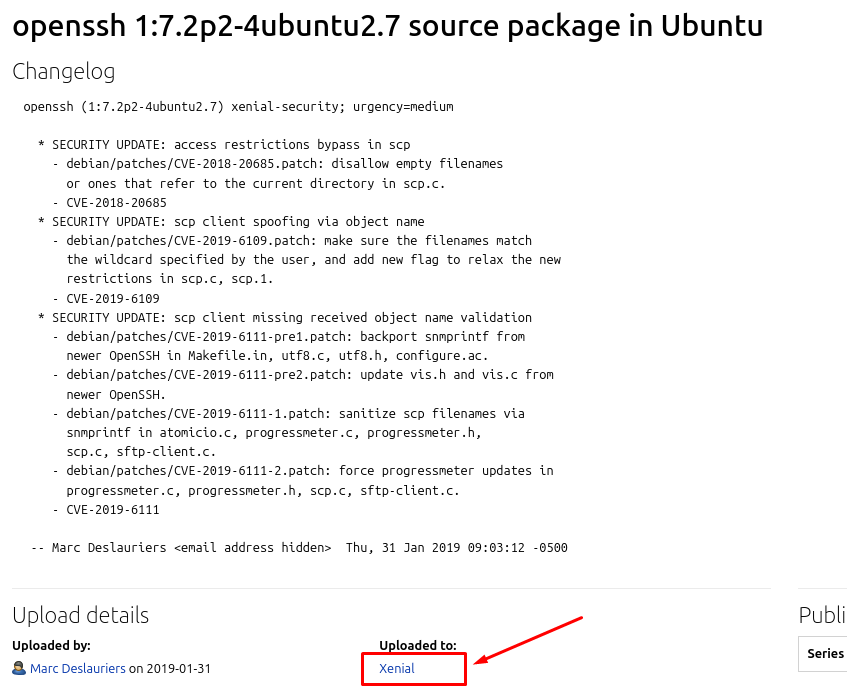Click the Changelog section heading
Viewport: 847px width, 695px height.
(63, 72)
